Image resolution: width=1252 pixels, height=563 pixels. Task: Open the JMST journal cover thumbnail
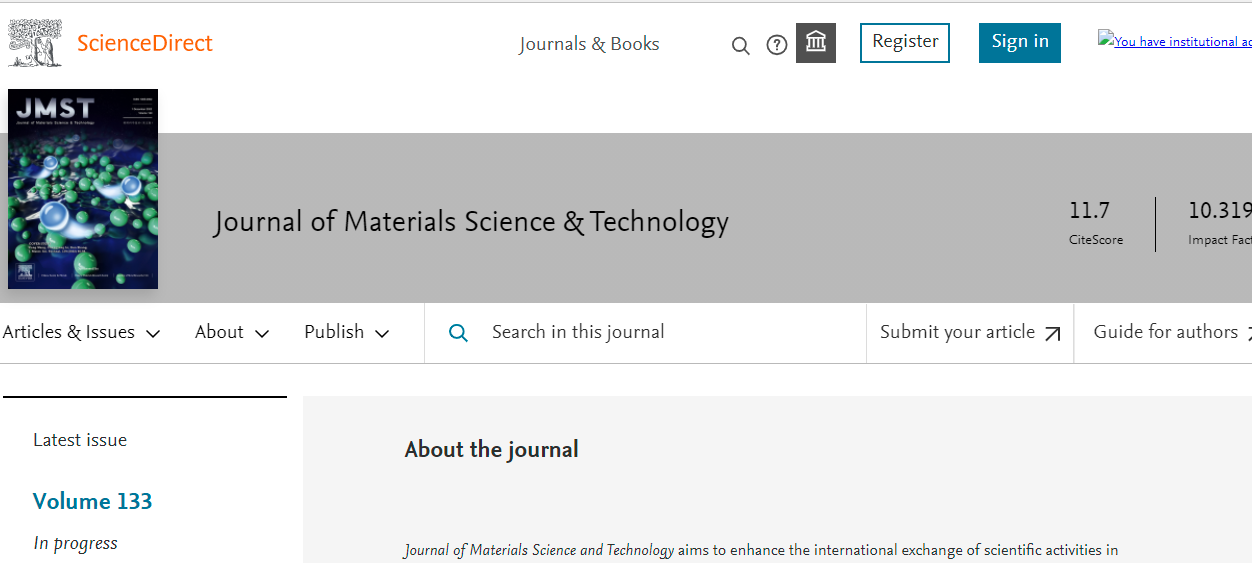83,189
